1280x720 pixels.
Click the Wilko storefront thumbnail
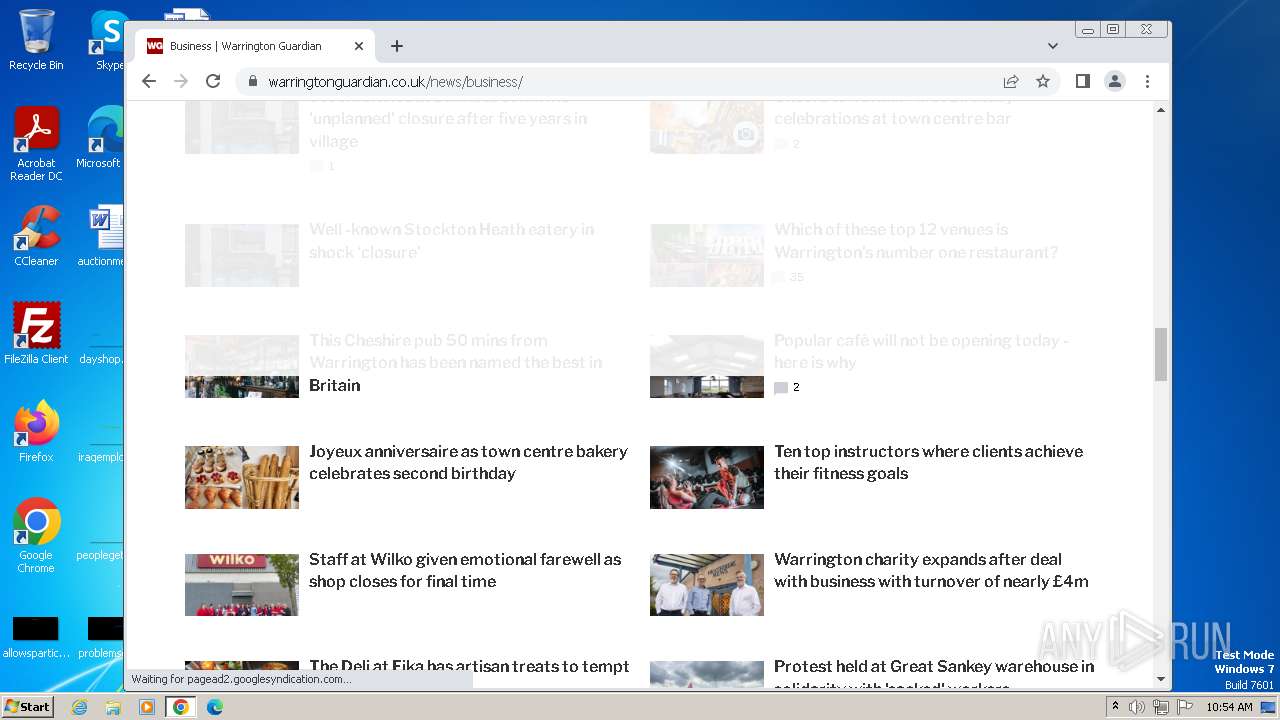(242, 585)
